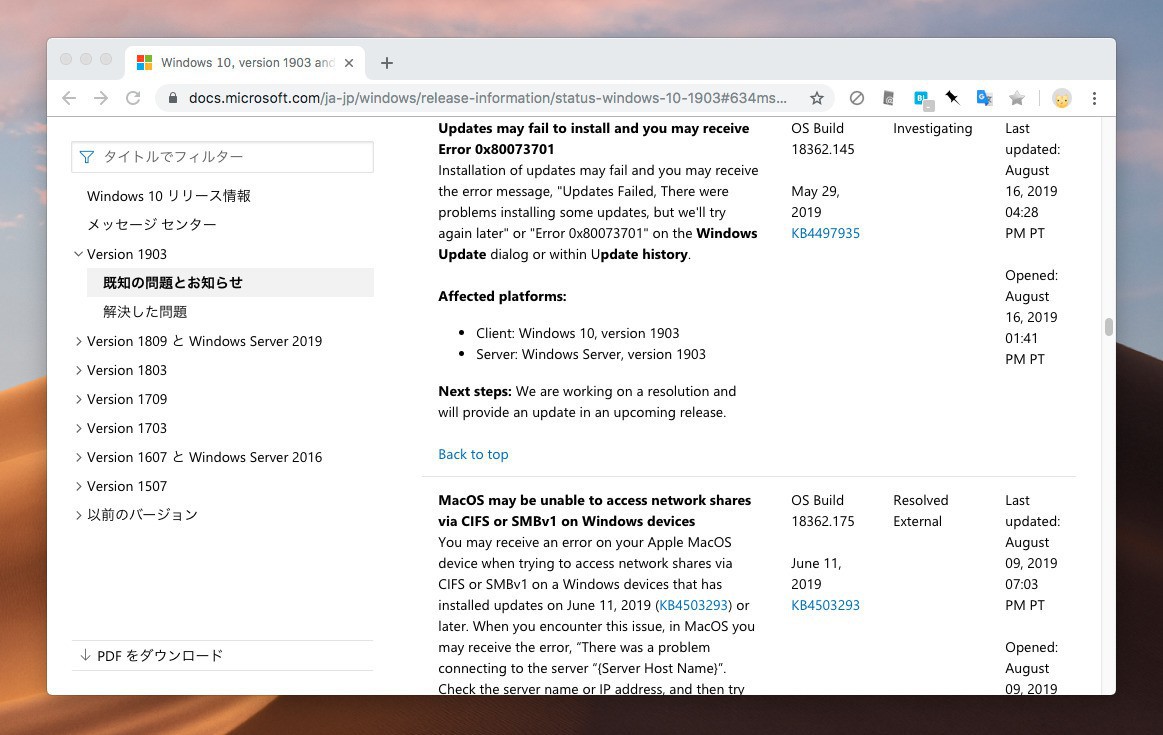Click the Version 1903 label
This screenshot has width=1163, height=735.
pos(127,254)
